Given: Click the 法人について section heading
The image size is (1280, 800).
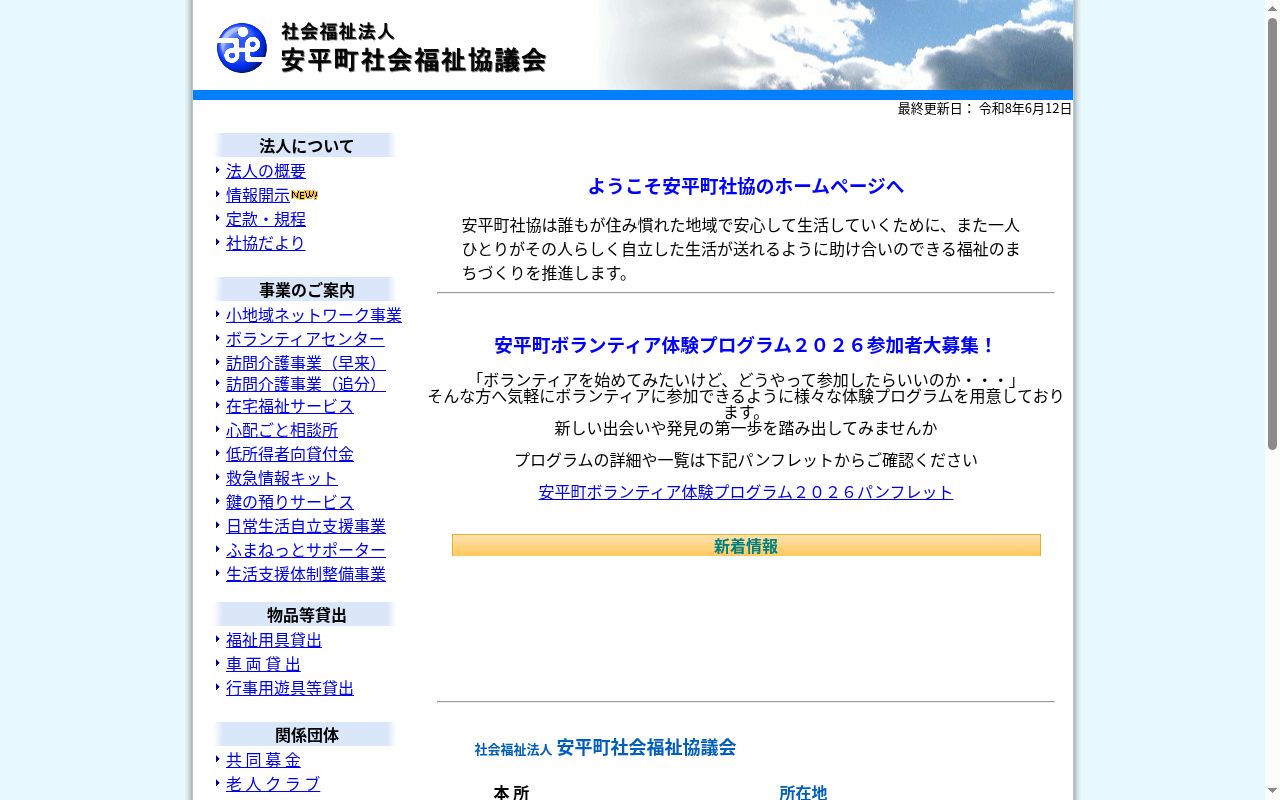Looking at the screenshot, I should 306,146.
